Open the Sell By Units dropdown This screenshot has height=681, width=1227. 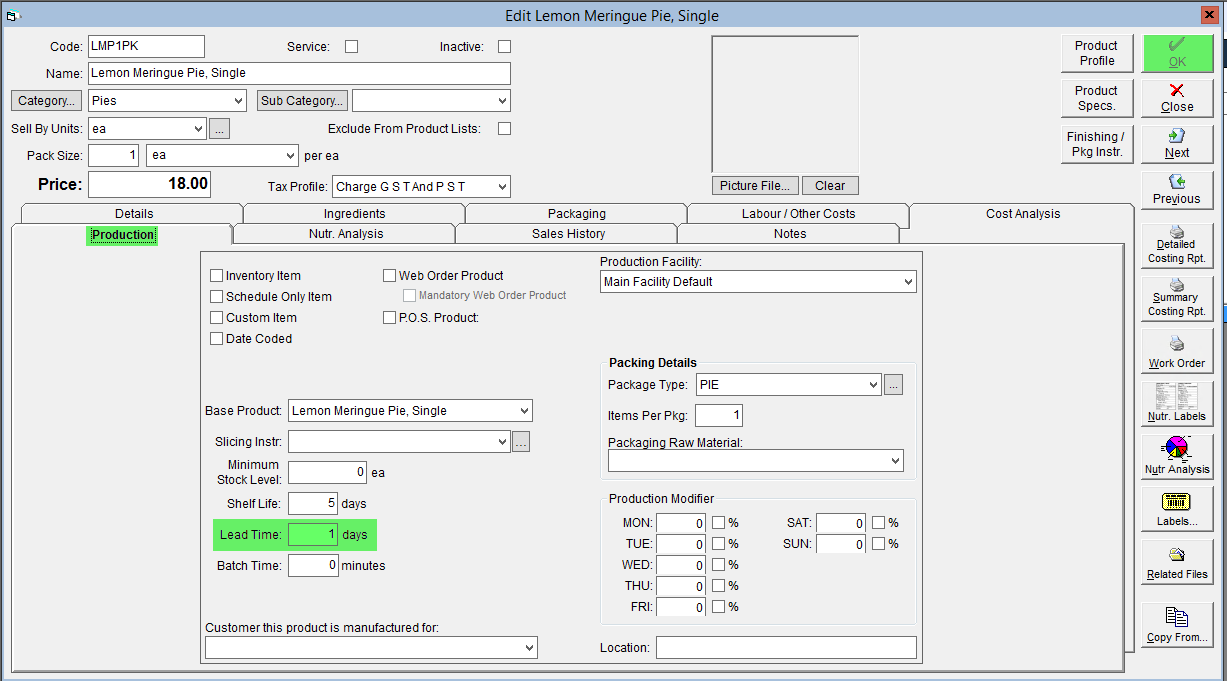point(197,129)
